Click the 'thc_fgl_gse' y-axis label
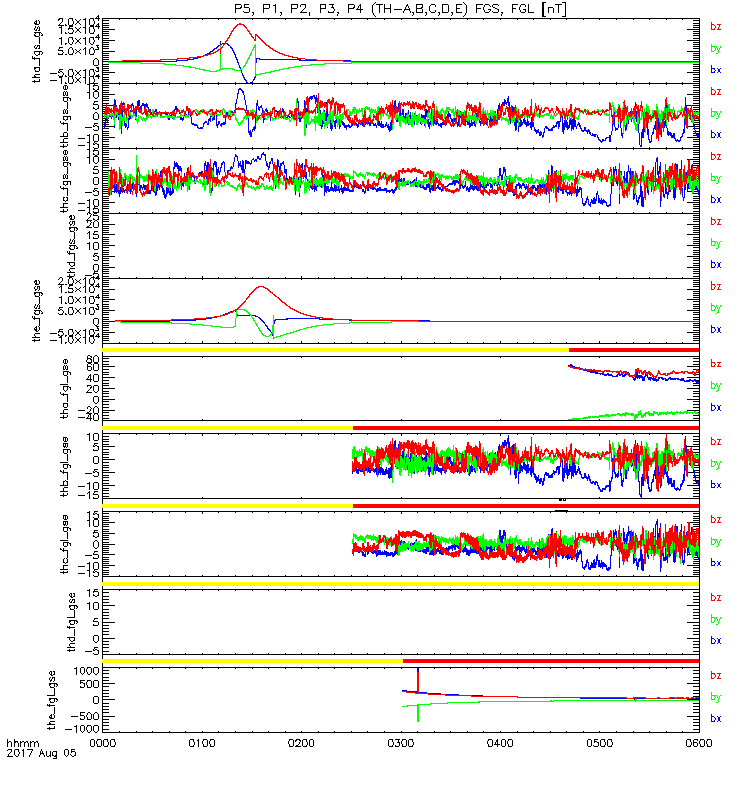 tap(65, 544)
